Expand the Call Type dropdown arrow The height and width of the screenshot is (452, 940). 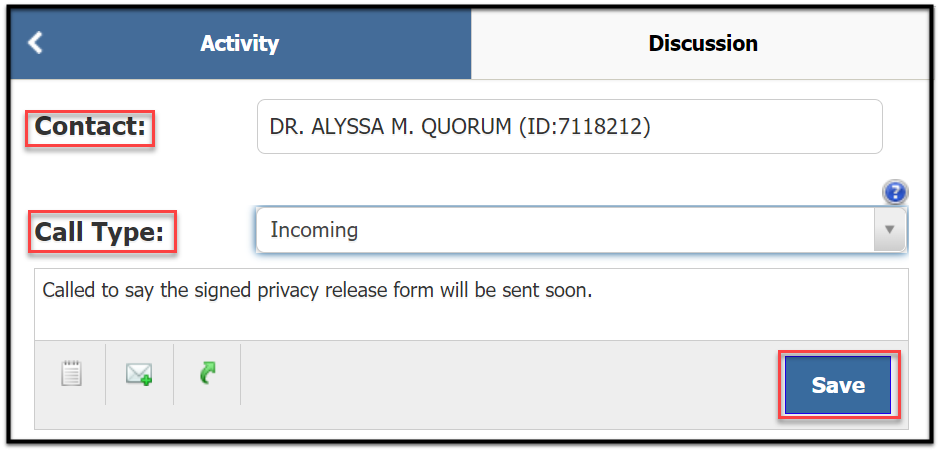[890, 230]
